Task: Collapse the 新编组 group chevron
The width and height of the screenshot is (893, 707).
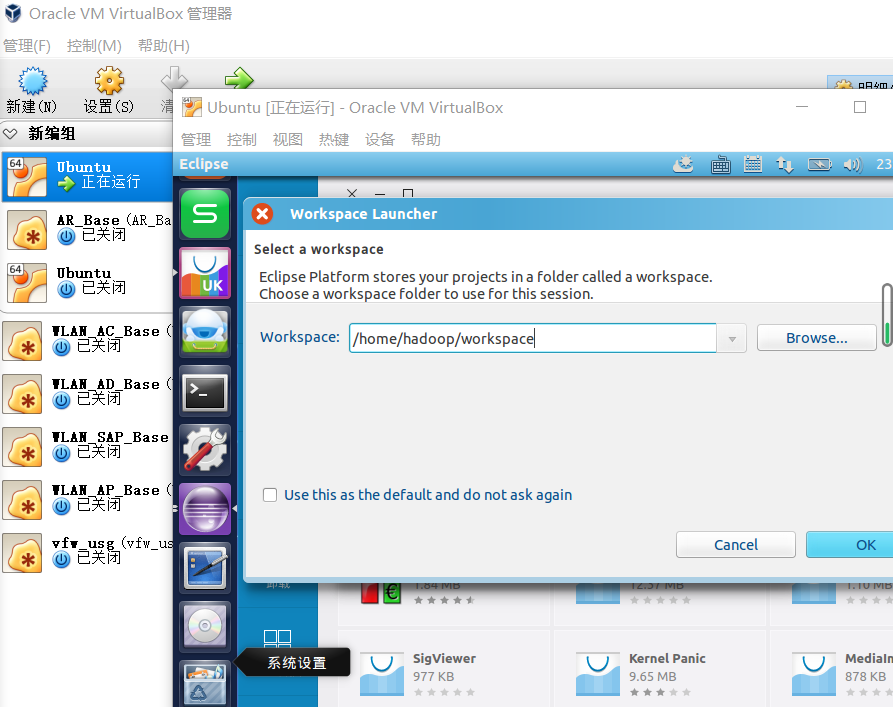Action: coord(10,133)
